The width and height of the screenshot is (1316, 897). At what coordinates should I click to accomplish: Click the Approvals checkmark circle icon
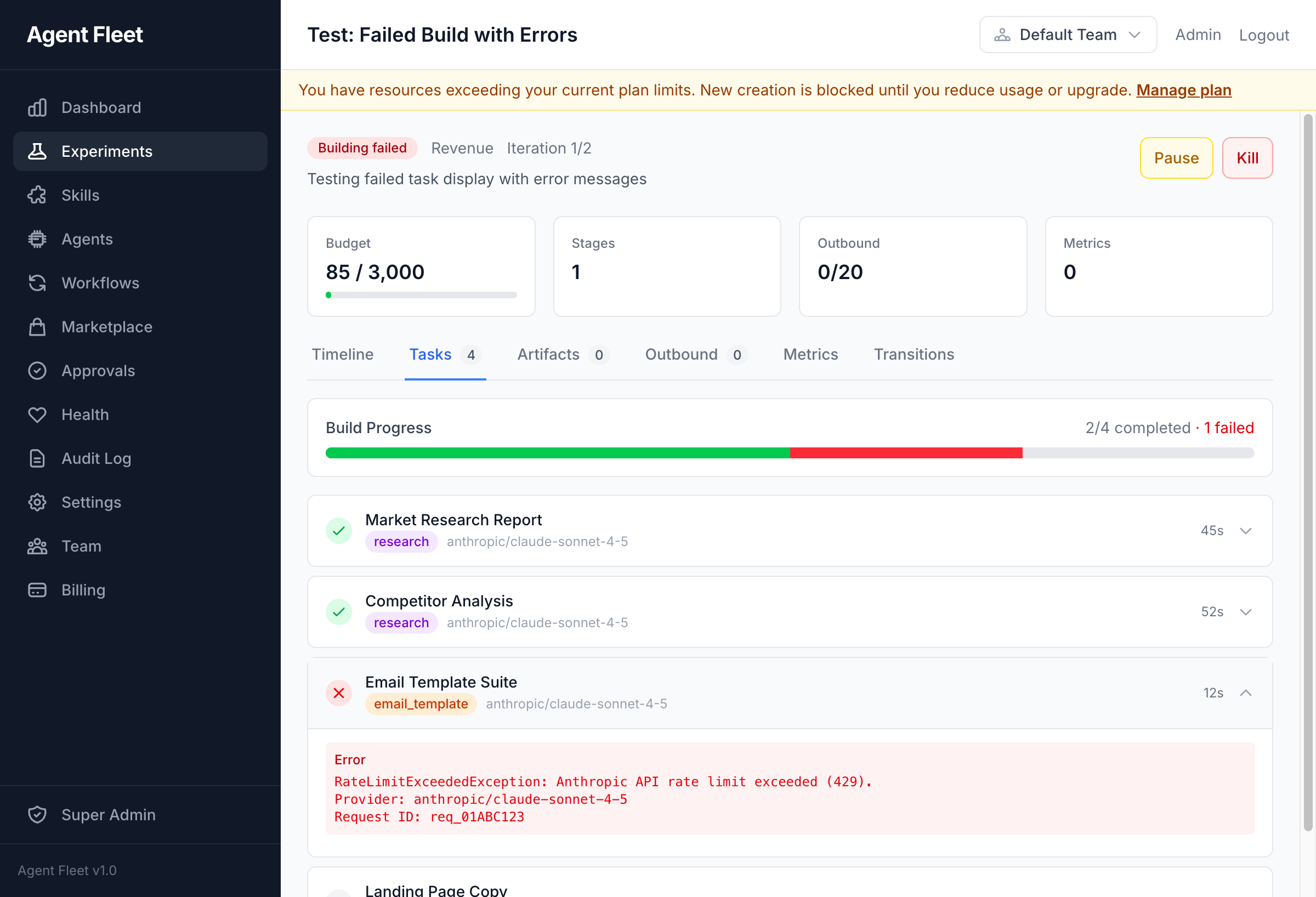point(37,370)
